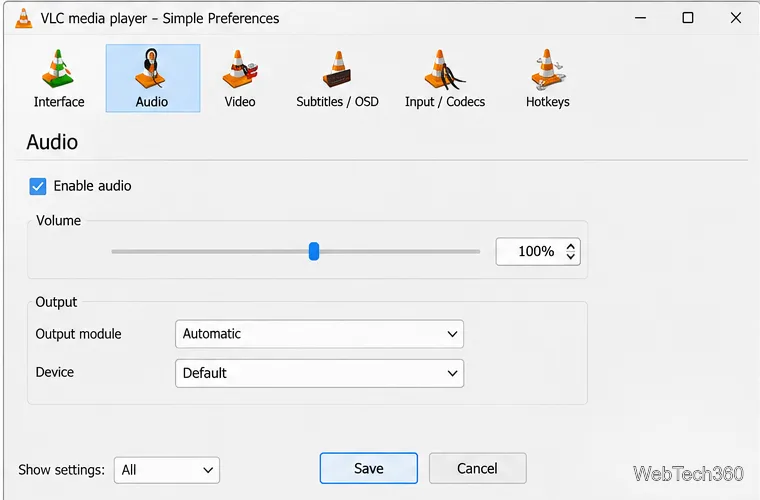The image size is (760, 500).
Task: Click the Device label
Action: point(55,372)
